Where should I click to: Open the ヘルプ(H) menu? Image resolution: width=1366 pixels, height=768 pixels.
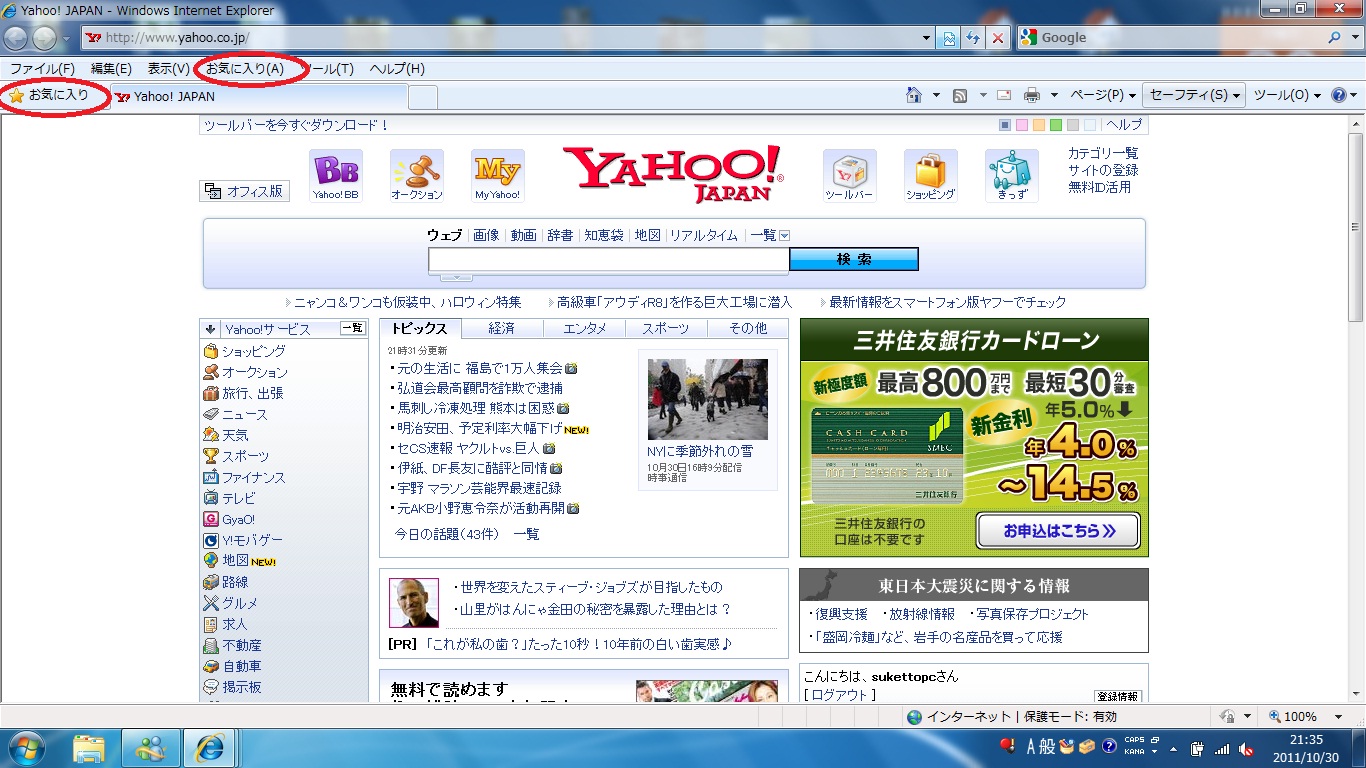click(397, 69)
